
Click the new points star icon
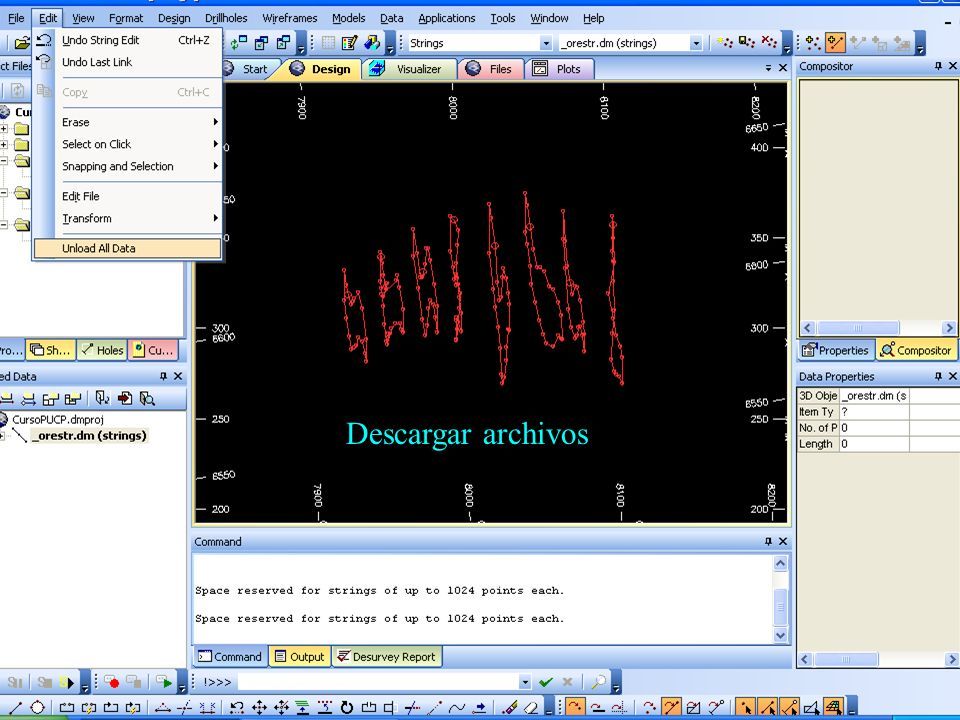coord(725,43)
